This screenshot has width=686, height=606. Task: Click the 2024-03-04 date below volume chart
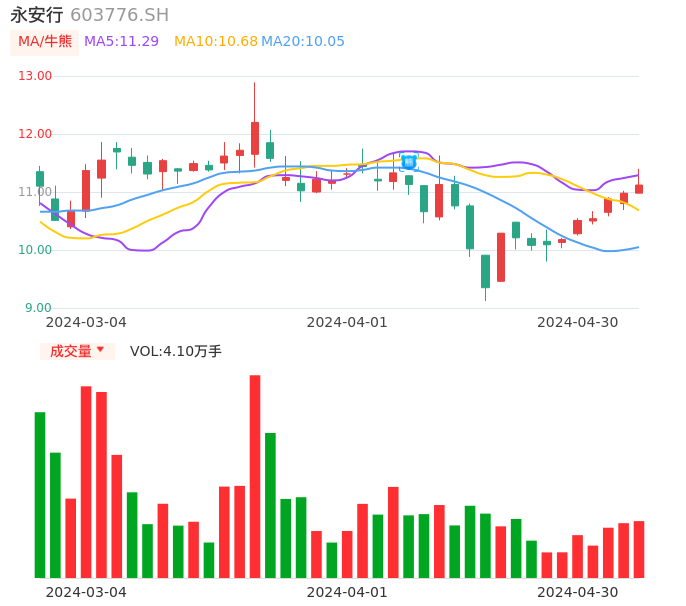point(86,592)
